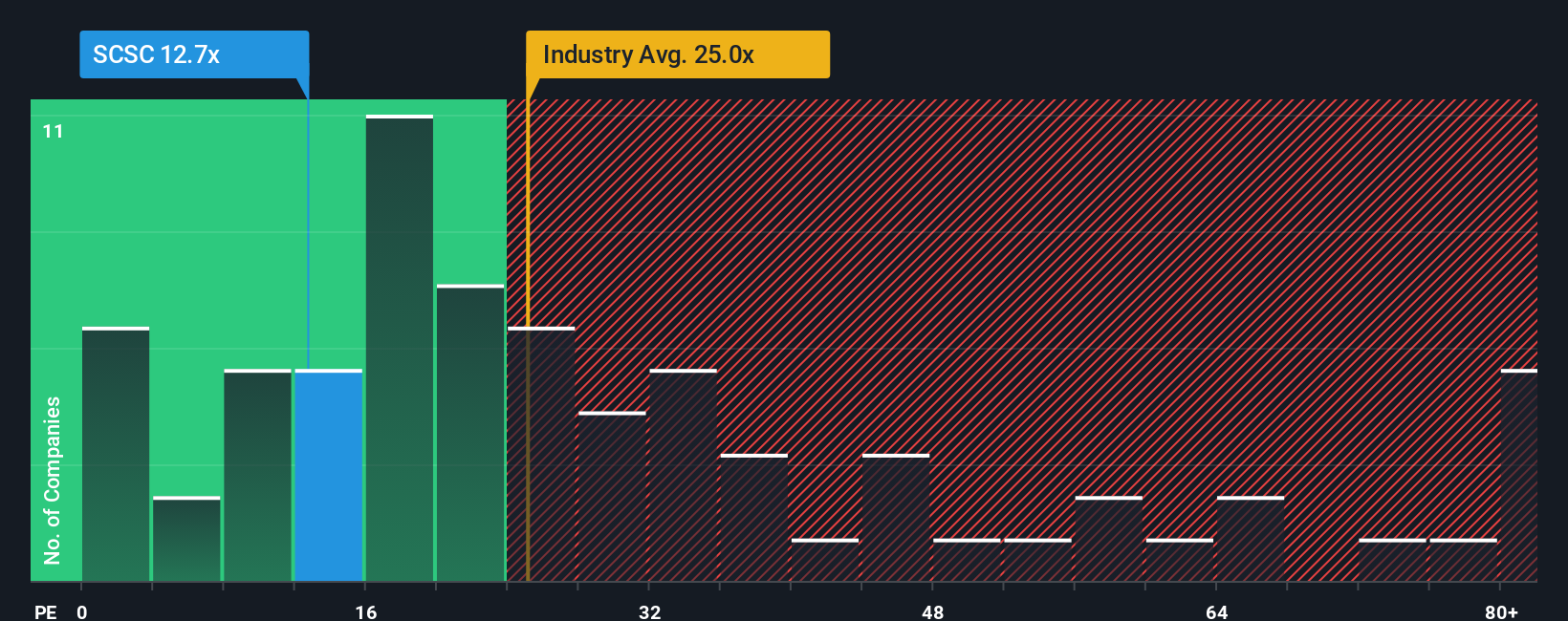Viewport: 1568px width, 621px height.
Task: Click the tallest bar at PE 16
Action: click(400, 348)
